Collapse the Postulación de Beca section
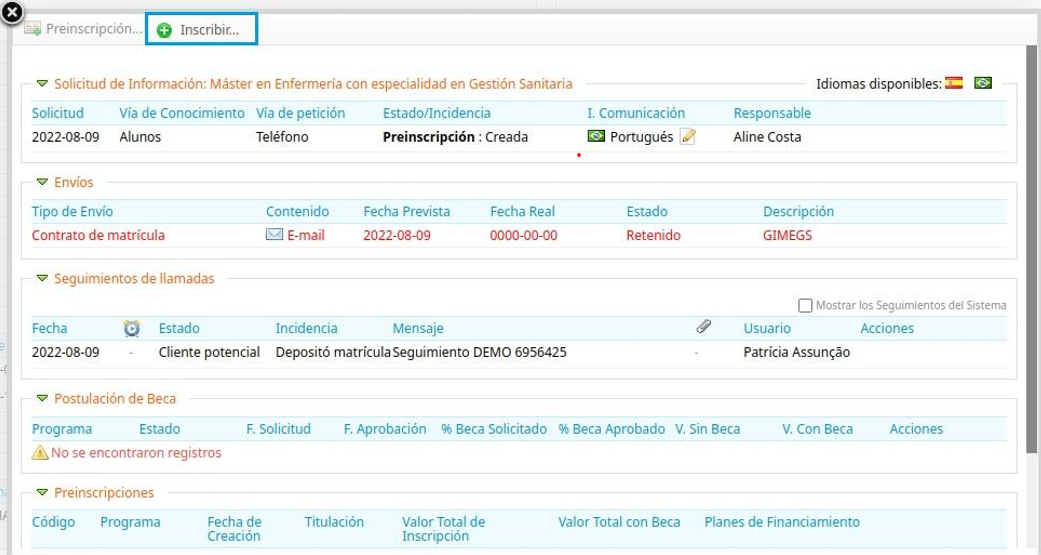 (x=42, y=399)
